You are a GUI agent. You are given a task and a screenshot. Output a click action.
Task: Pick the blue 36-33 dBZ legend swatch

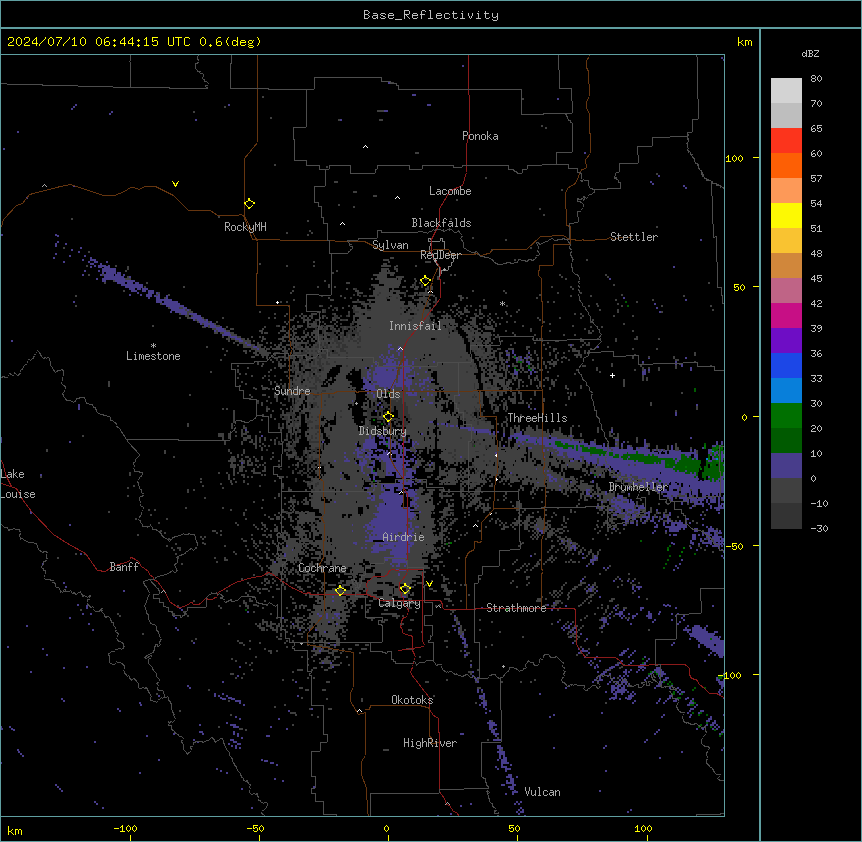tap(786, 365)
